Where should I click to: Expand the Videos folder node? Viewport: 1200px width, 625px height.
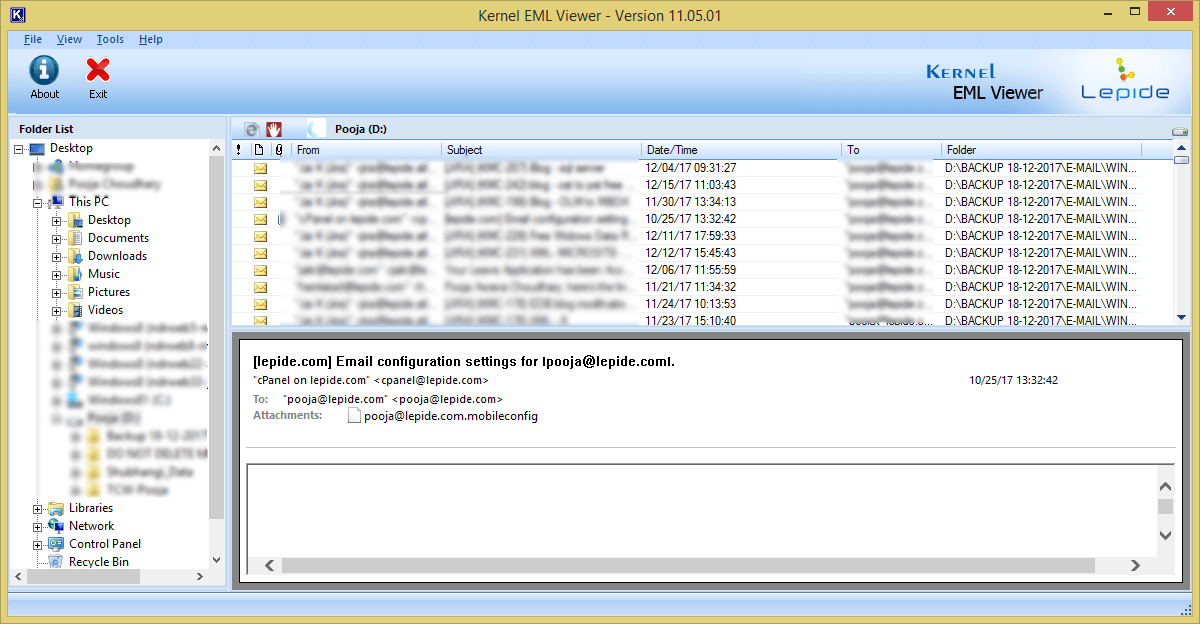click(x=57, y=311)
